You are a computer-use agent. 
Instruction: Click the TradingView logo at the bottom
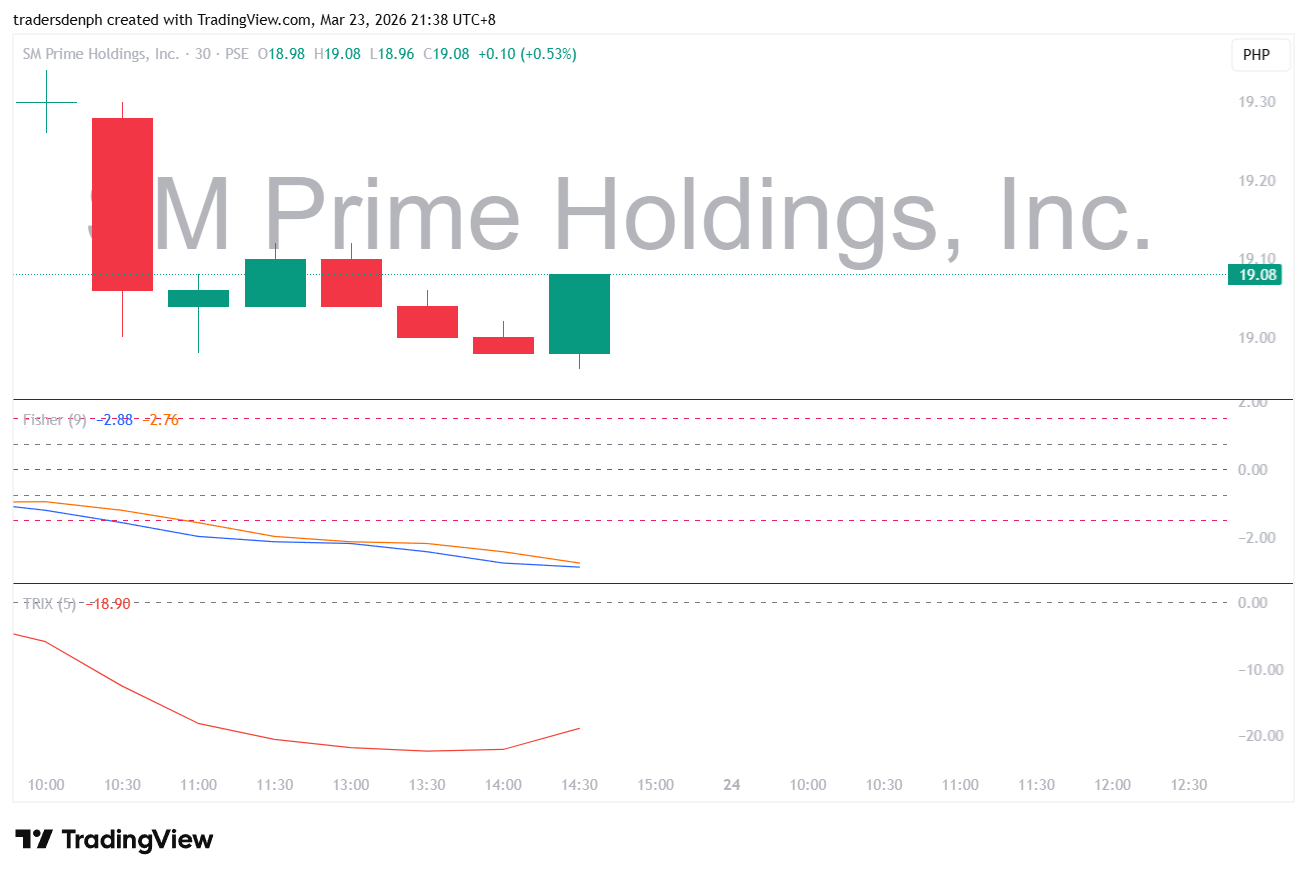tap(114, 839)
